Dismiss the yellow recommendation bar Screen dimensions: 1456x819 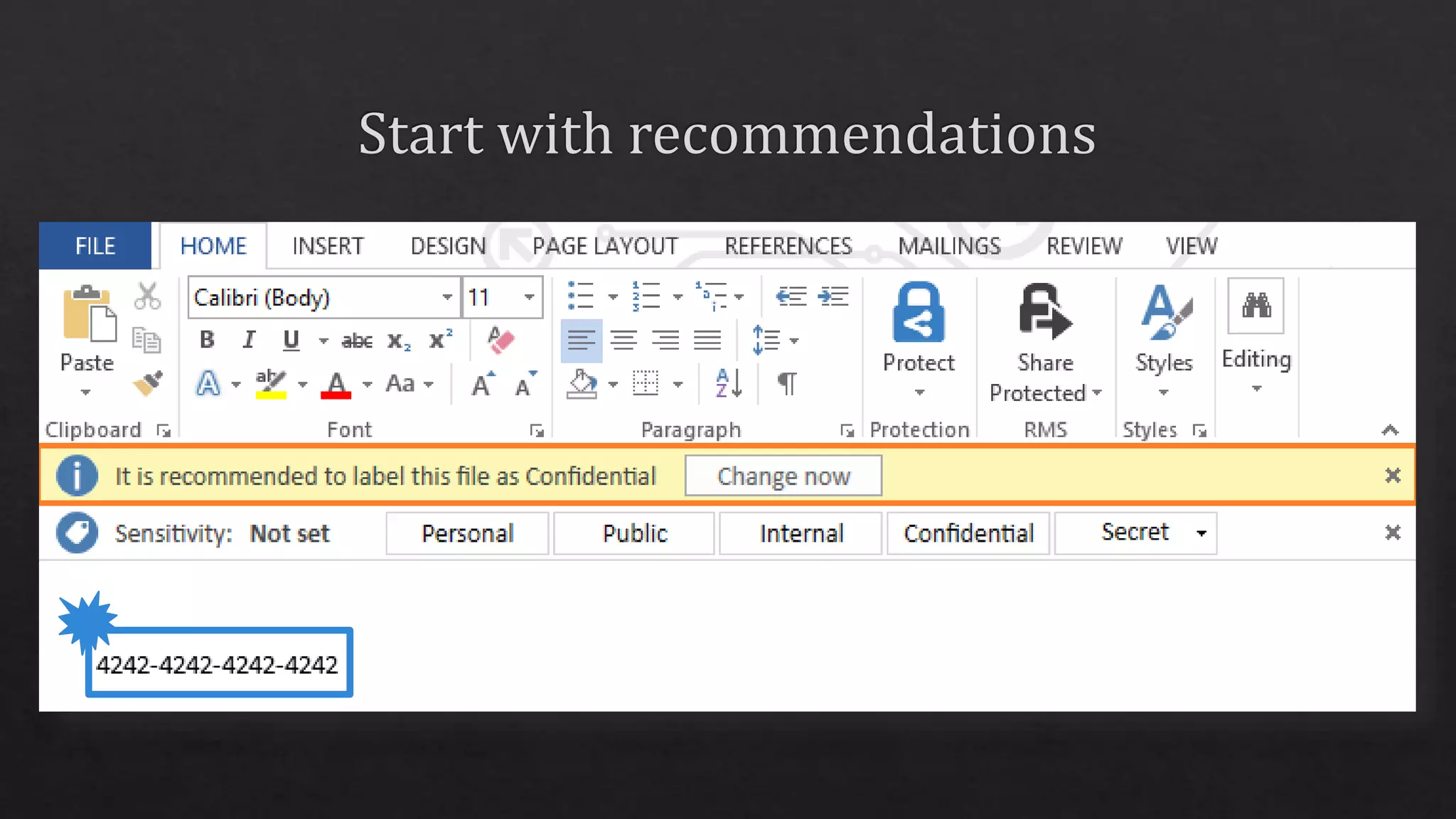point(1392,476)
